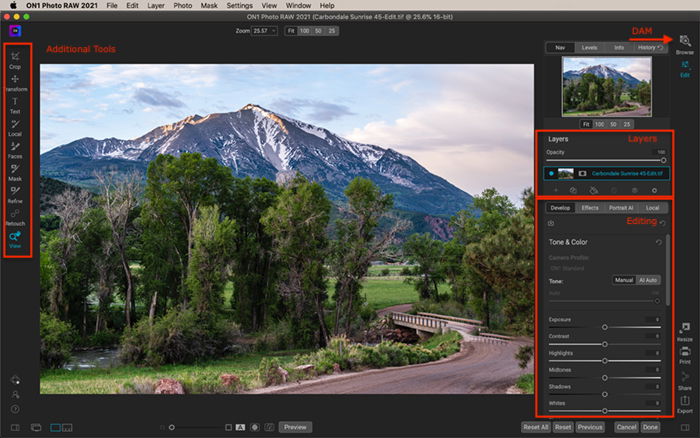The width and height of the screenshot is (700, 438).
Task: Switch to the Effects tab
Action: pyautogui.click(x=590, y=208)
